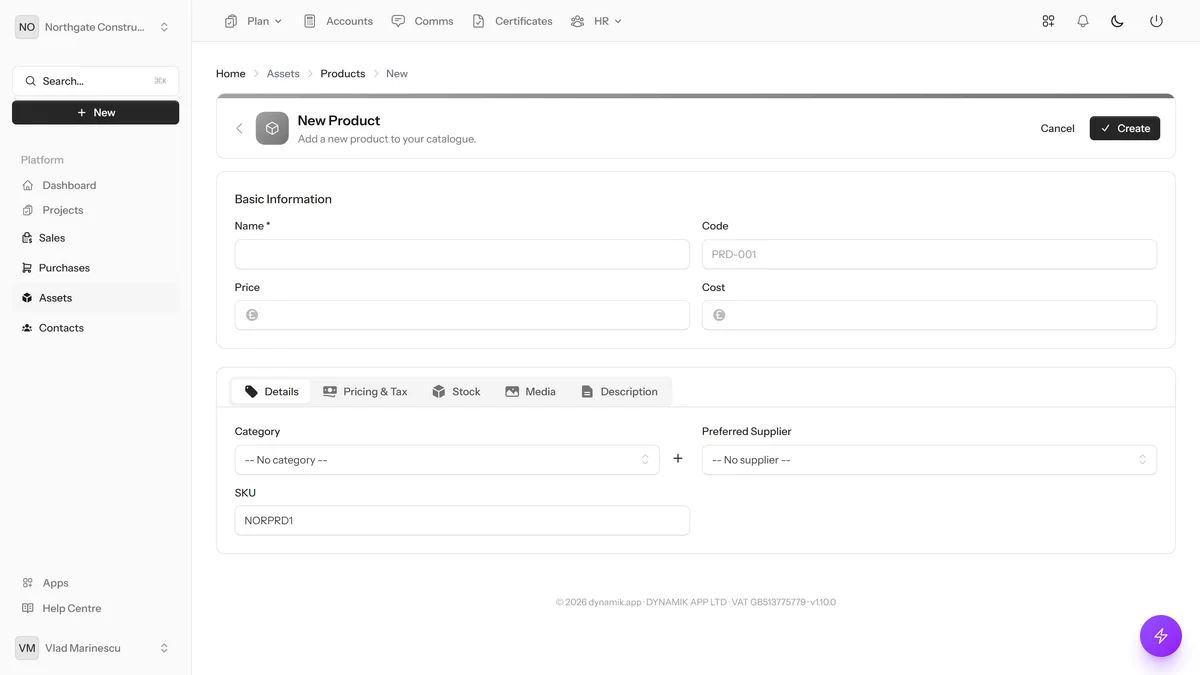Focus the Name input field
1200x675 pixels.
[462, 254]
